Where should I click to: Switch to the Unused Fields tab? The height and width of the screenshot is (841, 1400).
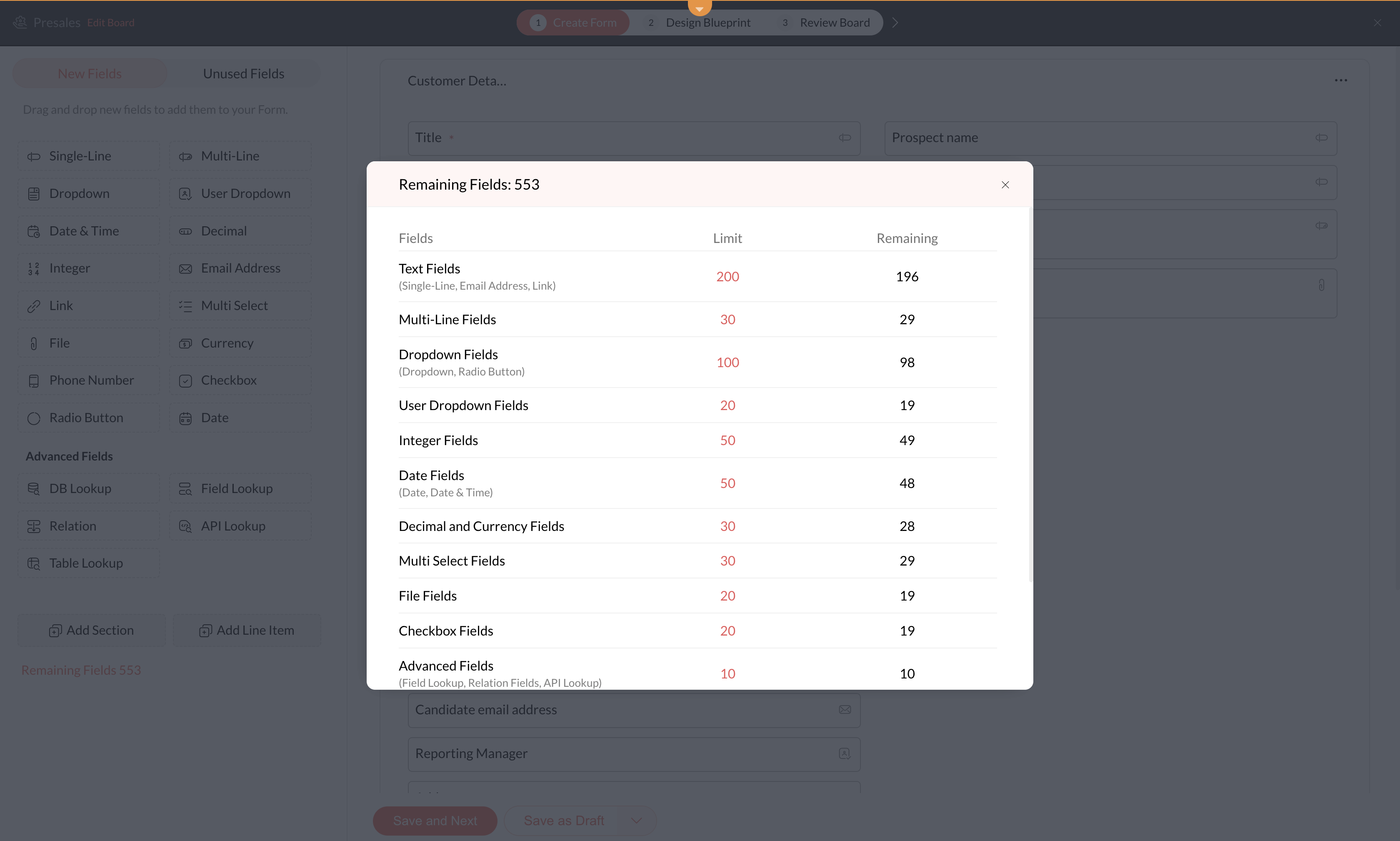pyautogui.click(x=244, y=74)
